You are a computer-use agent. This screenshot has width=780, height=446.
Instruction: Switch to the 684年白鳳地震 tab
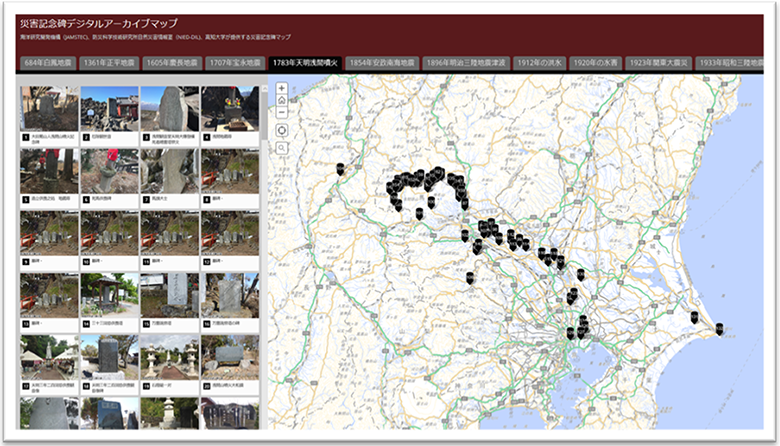click(x=46, y=63)
